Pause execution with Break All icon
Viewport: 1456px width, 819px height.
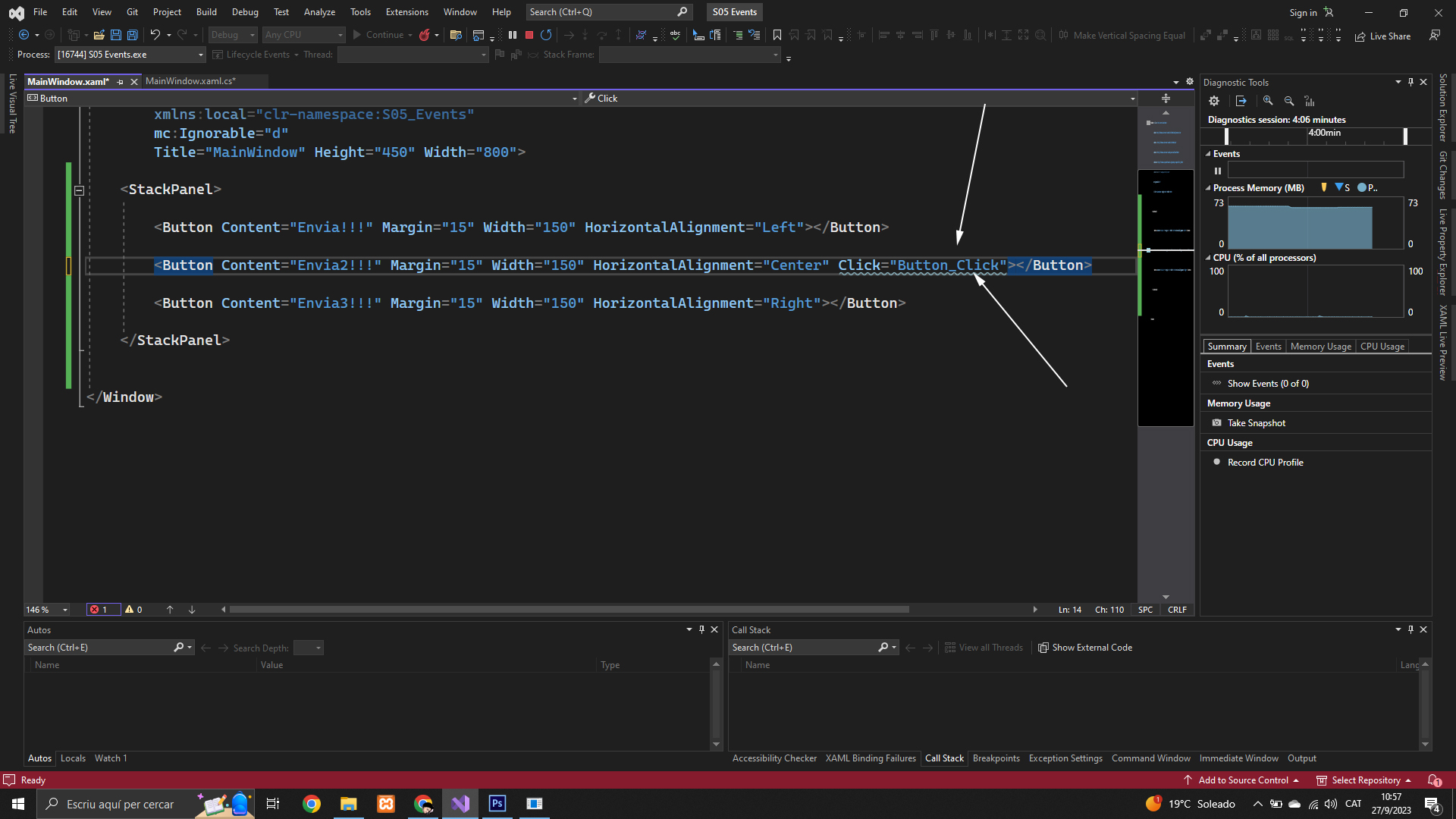click(x=513, y=35)
